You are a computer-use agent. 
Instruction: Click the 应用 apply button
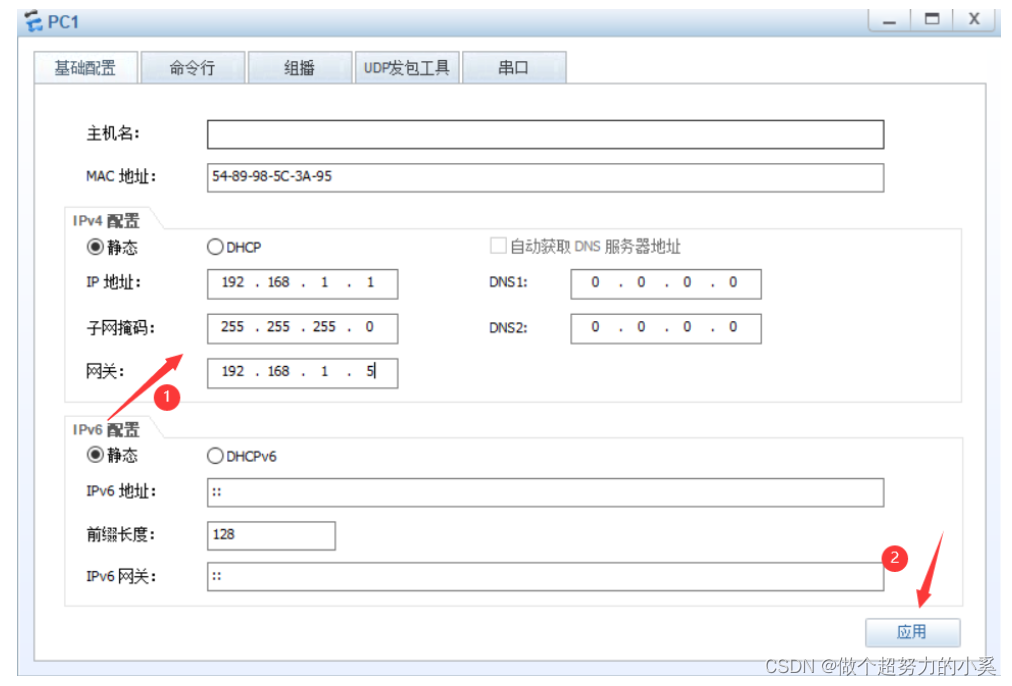click(x=912, y=632)
